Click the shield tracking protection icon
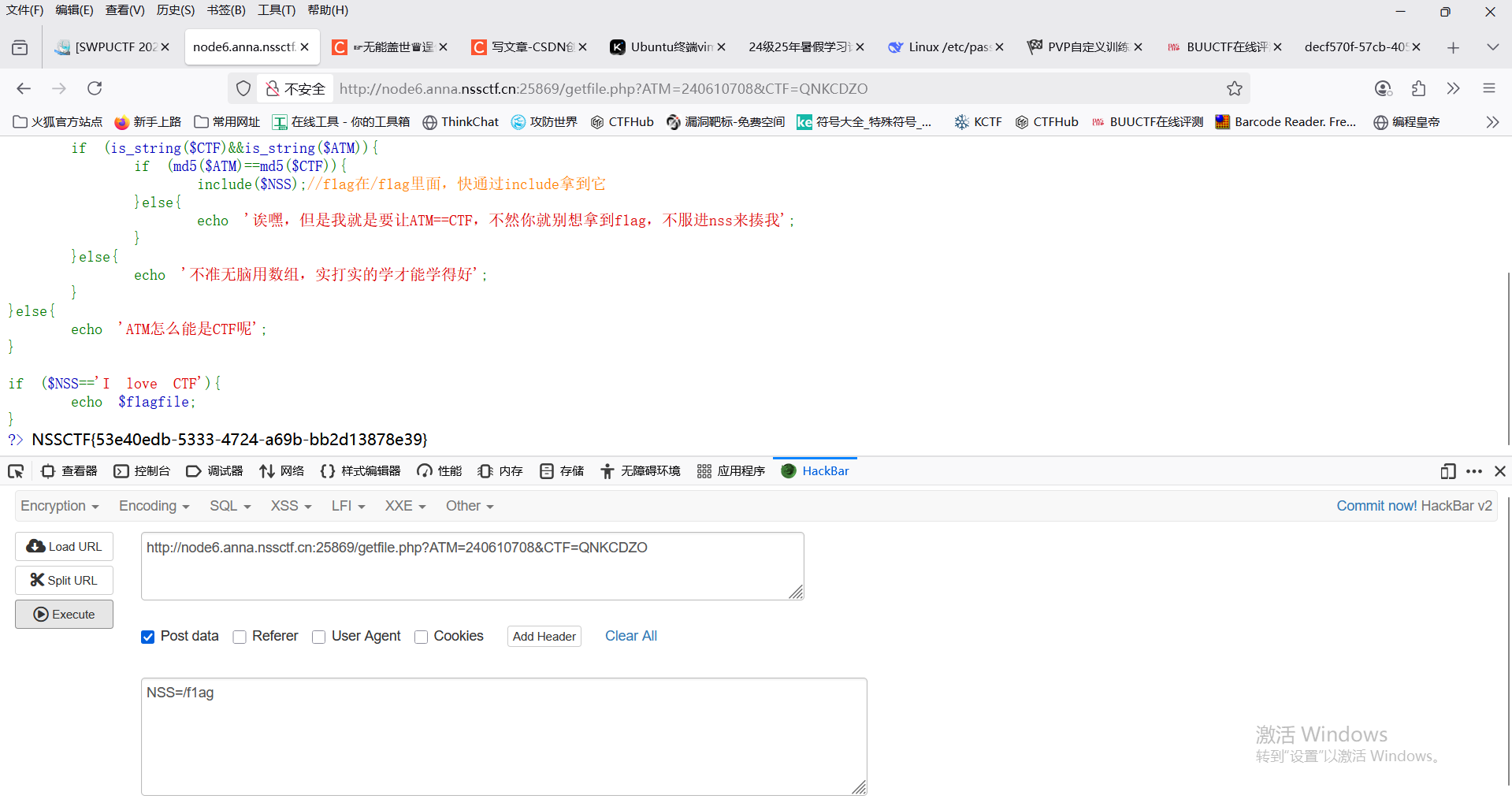This screenshot has width=1512, height=799. pos(243,88)
